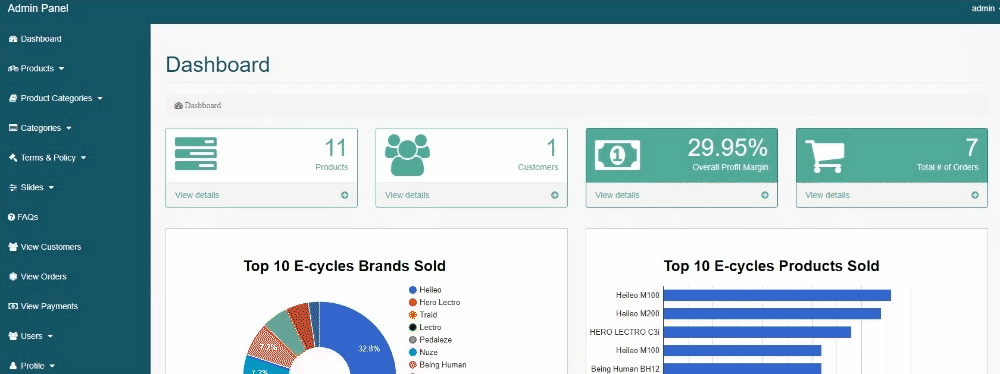Viewport: 1000px width, 374px height.
Task: Click the breadcrumb gauge icon
Action: pyautogui.click(x=179, y=105)
